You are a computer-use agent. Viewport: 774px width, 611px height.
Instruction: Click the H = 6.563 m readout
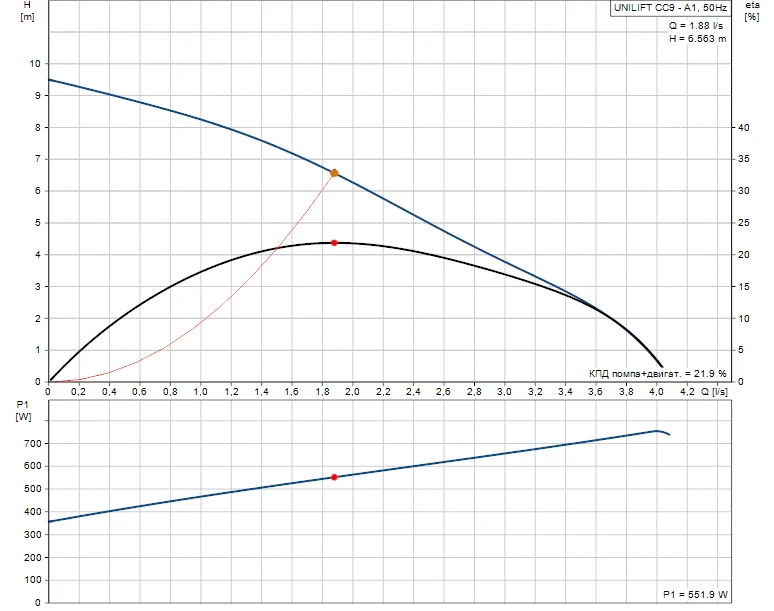pyautogui.click(x=697, y=38)
